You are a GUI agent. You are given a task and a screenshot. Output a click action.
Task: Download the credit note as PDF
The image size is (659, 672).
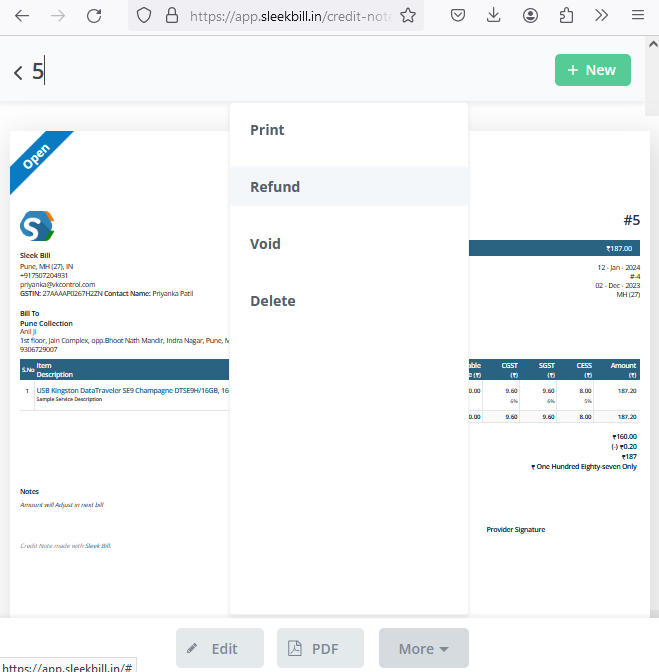click(x=320, y=649)
